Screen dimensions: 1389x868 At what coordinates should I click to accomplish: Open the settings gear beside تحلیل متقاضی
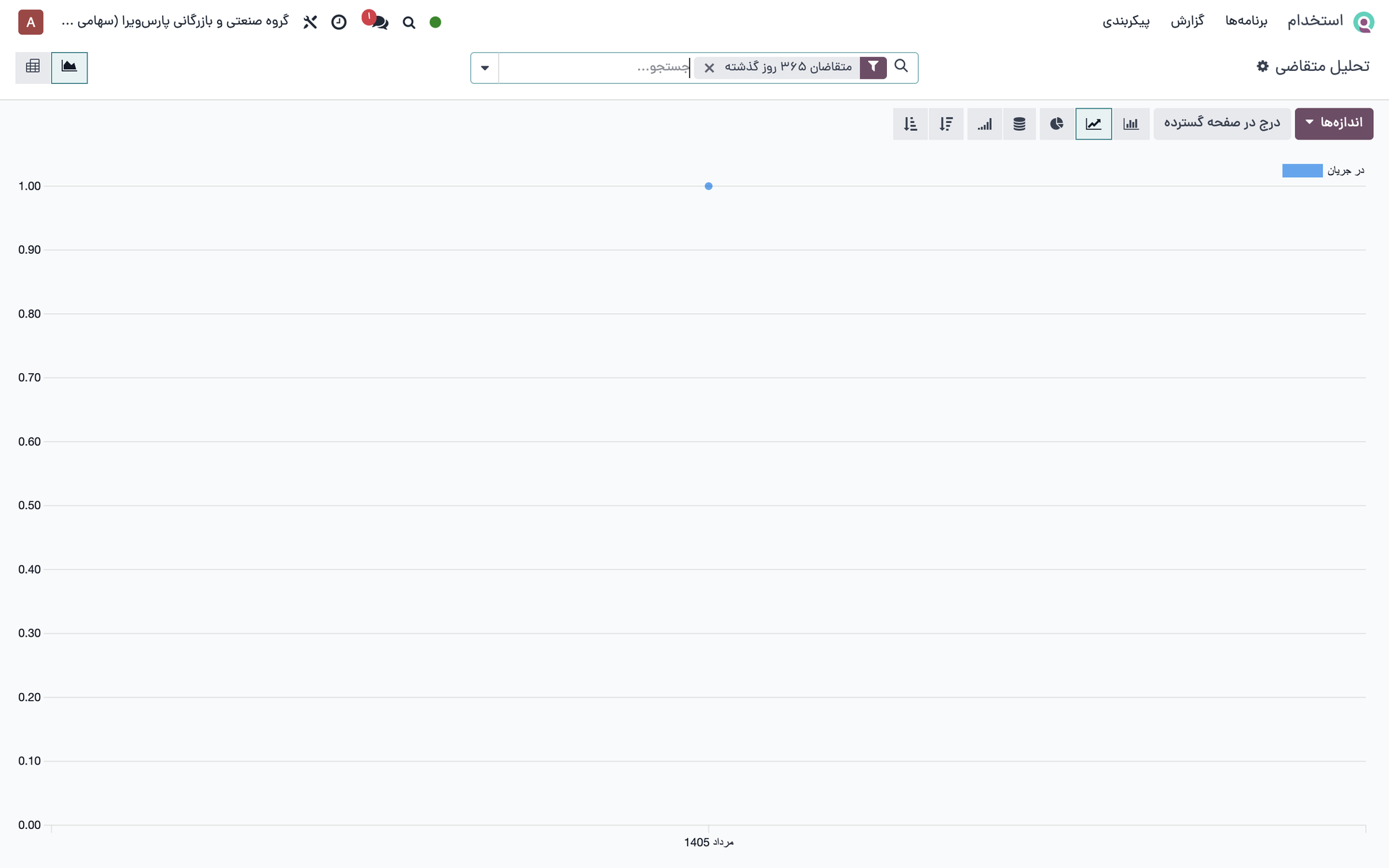(x=1262, y=66)
